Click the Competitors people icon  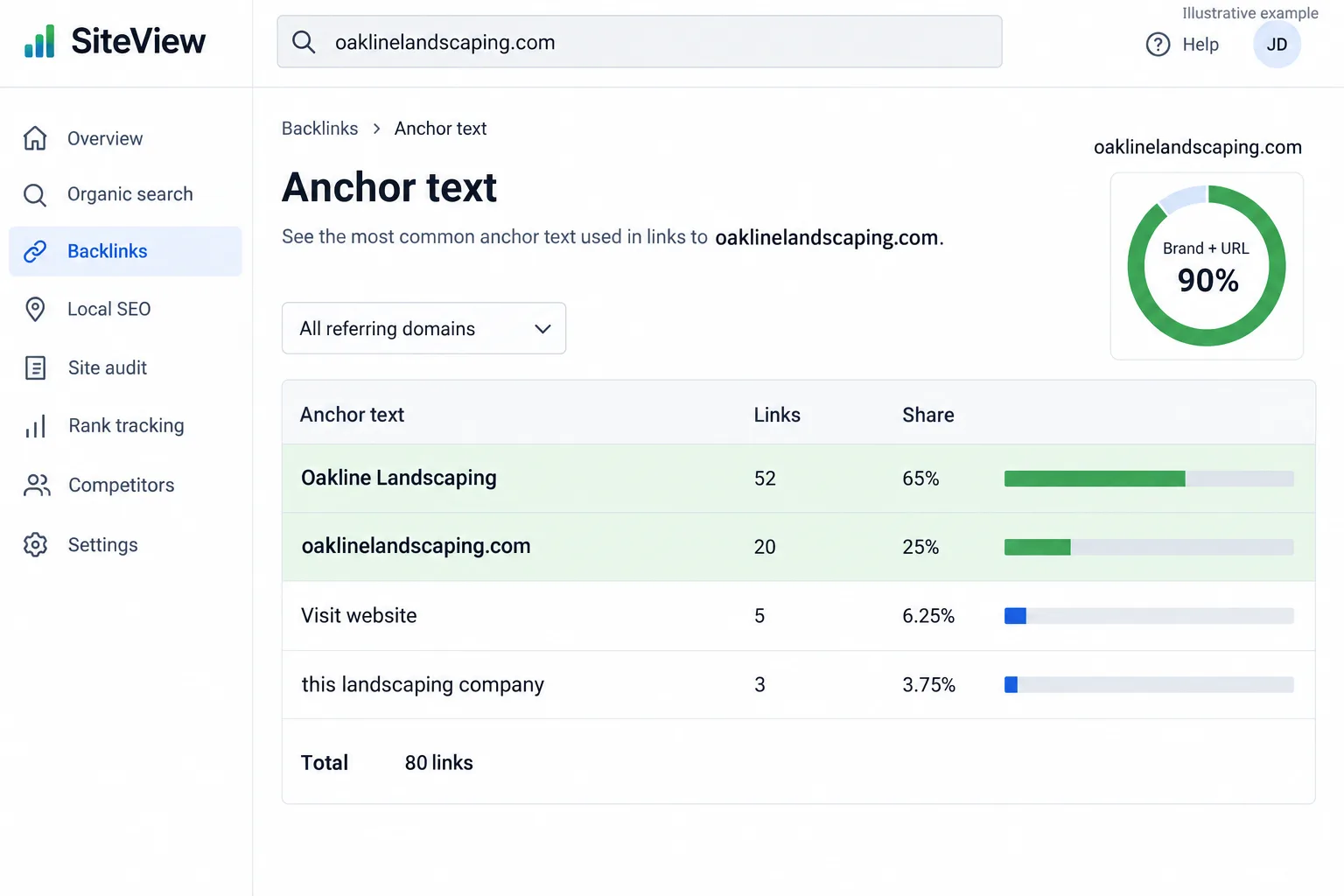pyautogui.click(x=36, y=485)
